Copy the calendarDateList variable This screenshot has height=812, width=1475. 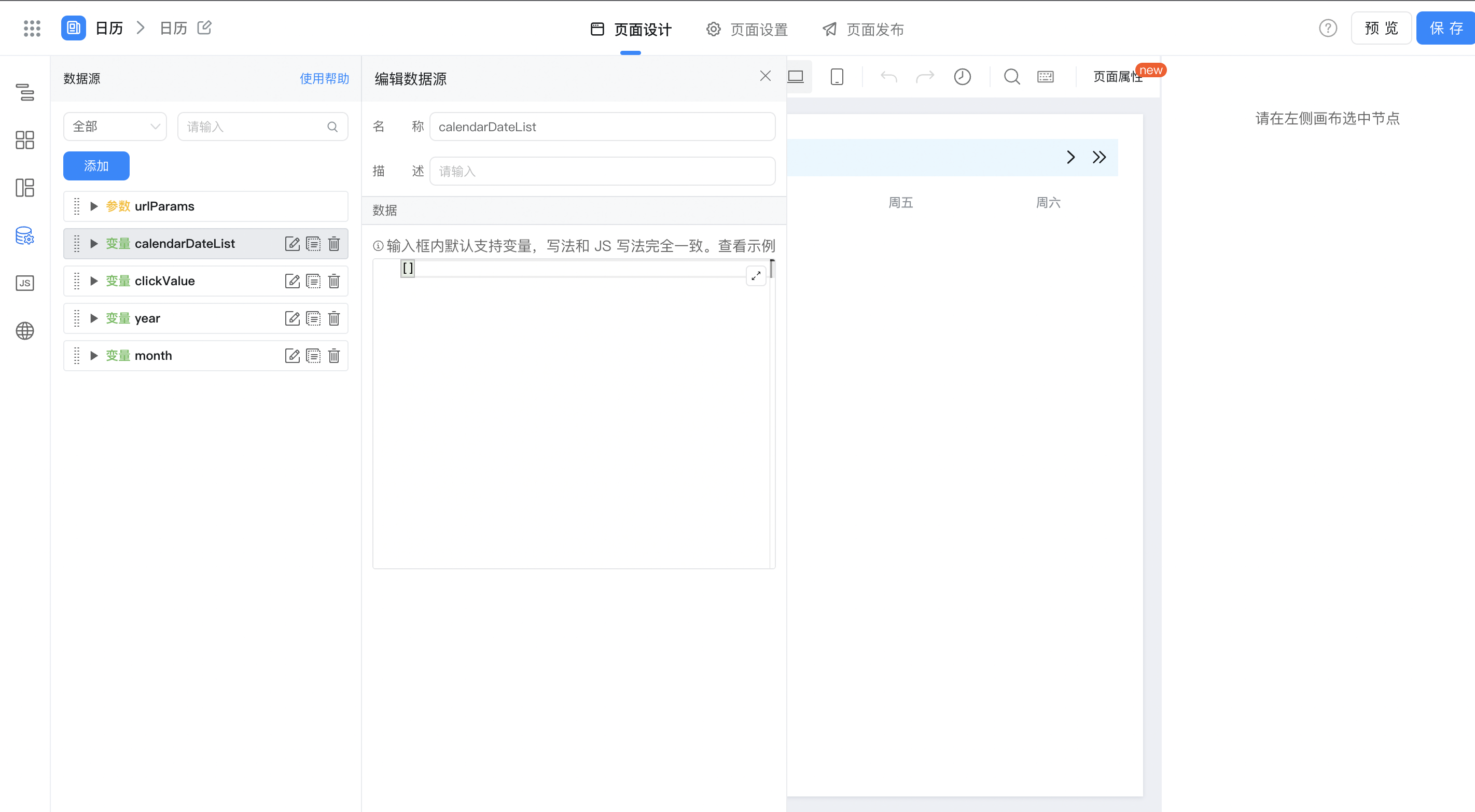click(x=313, y=244)
